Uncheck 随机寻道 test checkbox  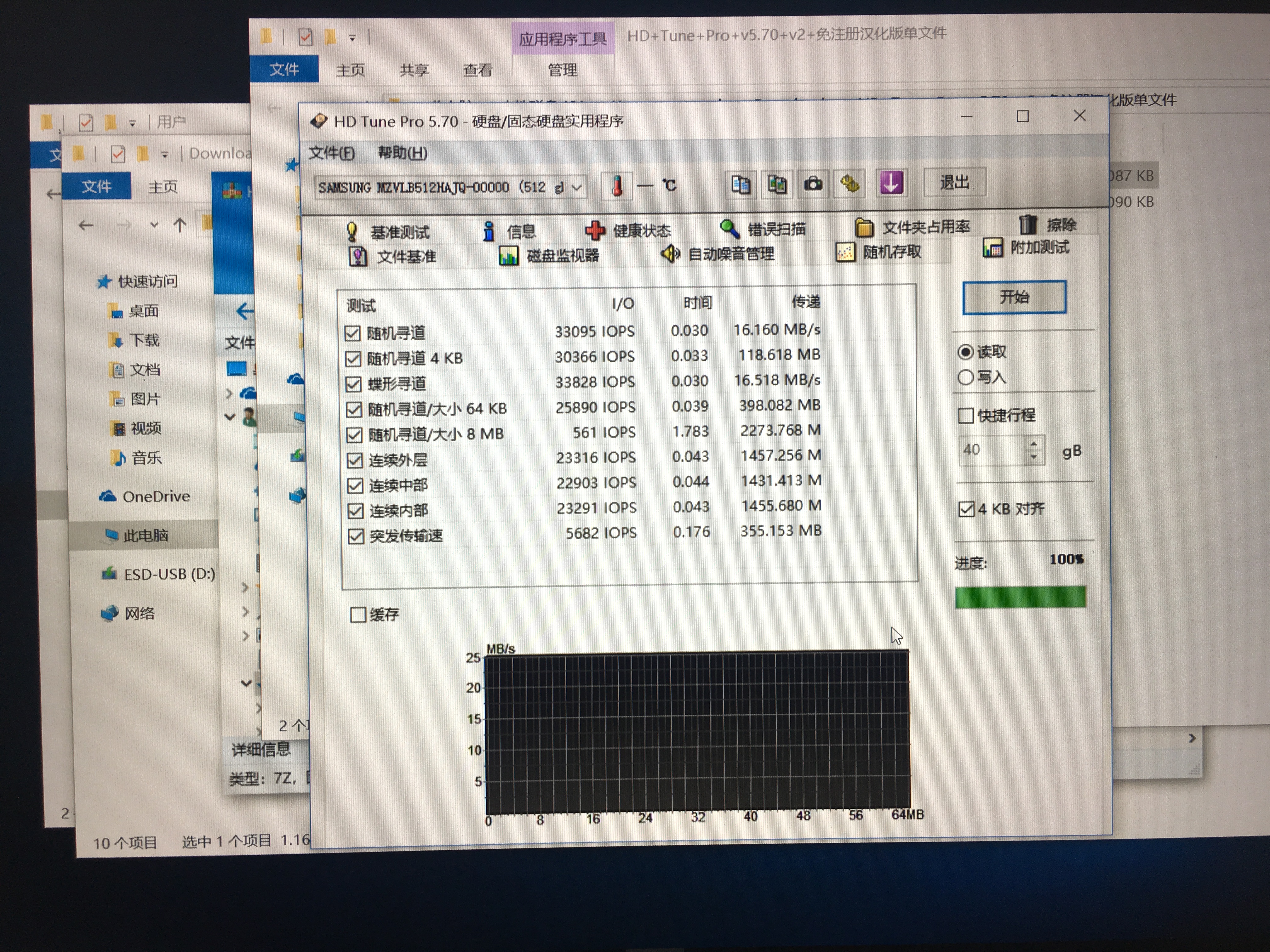pos(352,333)
